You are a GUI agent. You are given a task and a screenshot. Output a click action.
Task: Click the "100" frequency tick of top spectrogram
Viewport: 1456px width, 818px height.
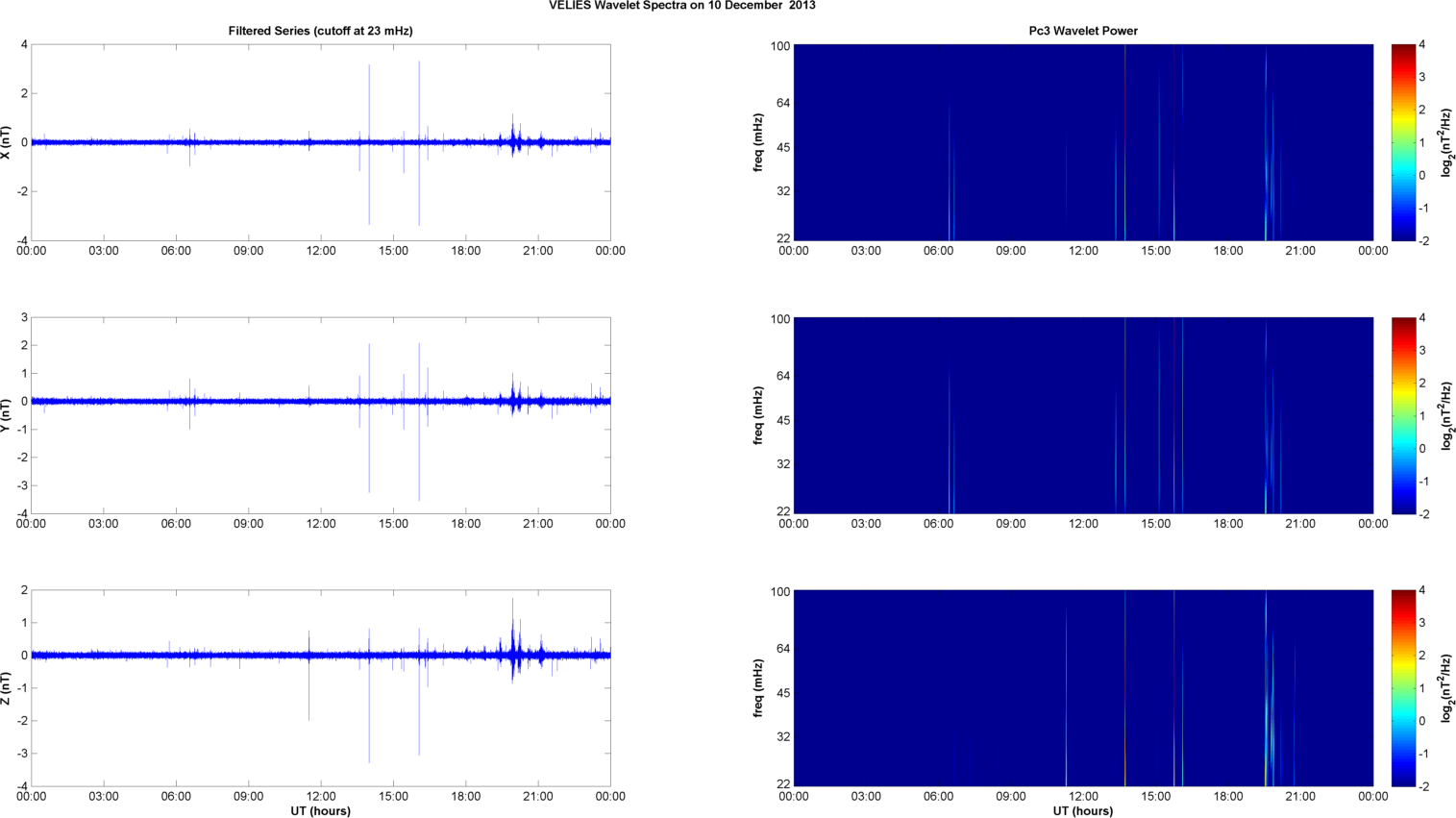tap(779, 46)
